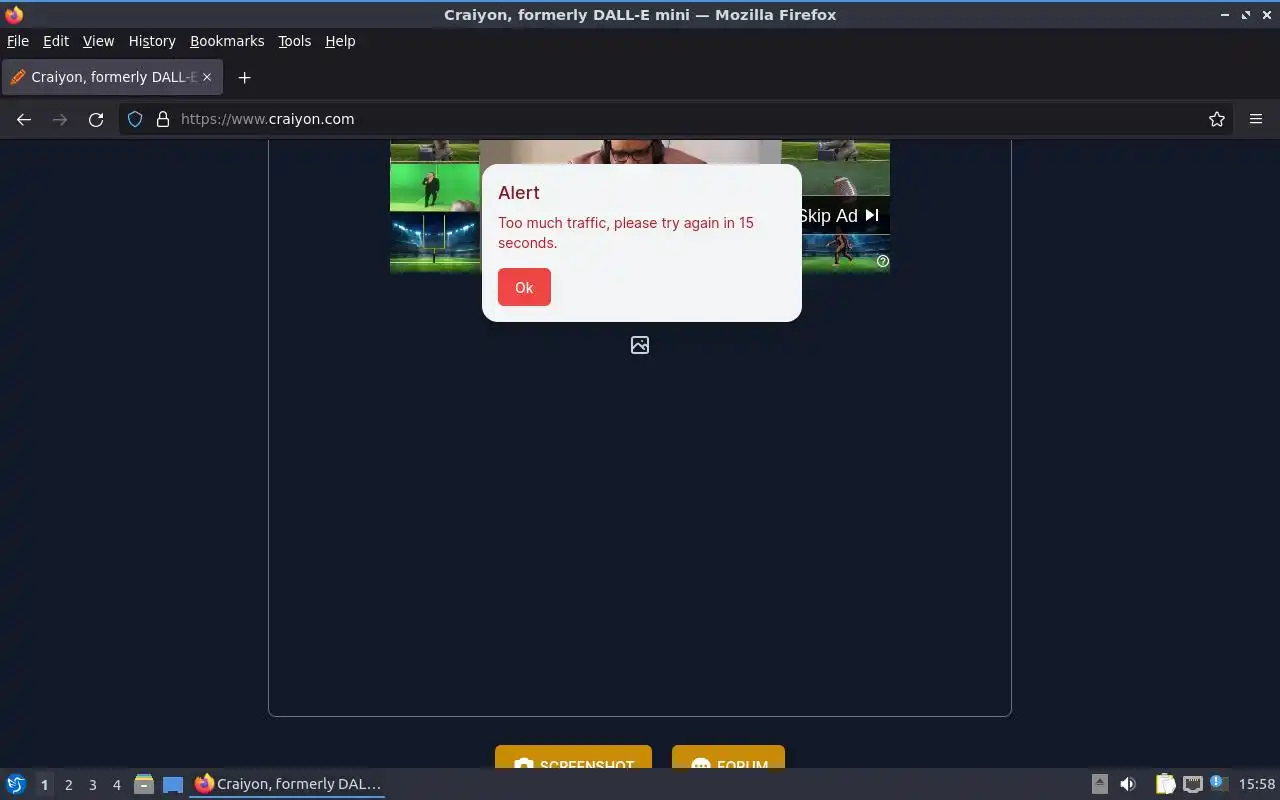Viewport: 1280px width, 800px height.
Task: Click the football ad thumbnail on left
Action: point(434,243)
